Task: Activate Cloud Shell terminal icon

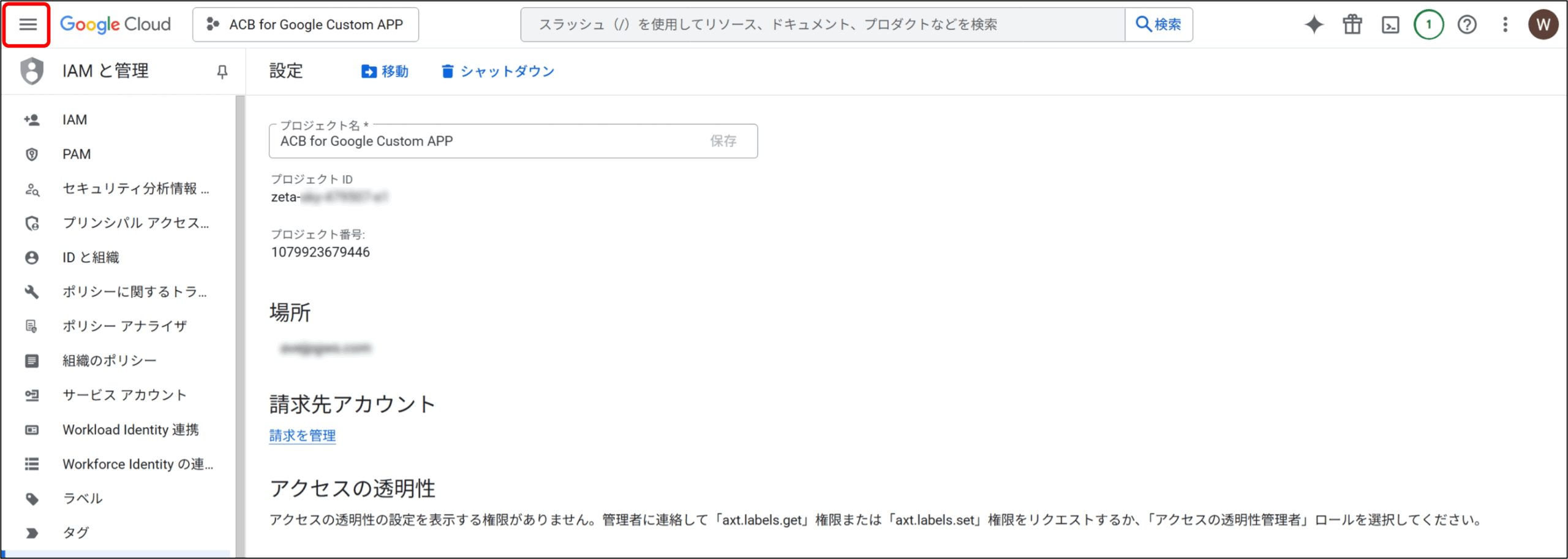Action: [x=1390, y=25]
